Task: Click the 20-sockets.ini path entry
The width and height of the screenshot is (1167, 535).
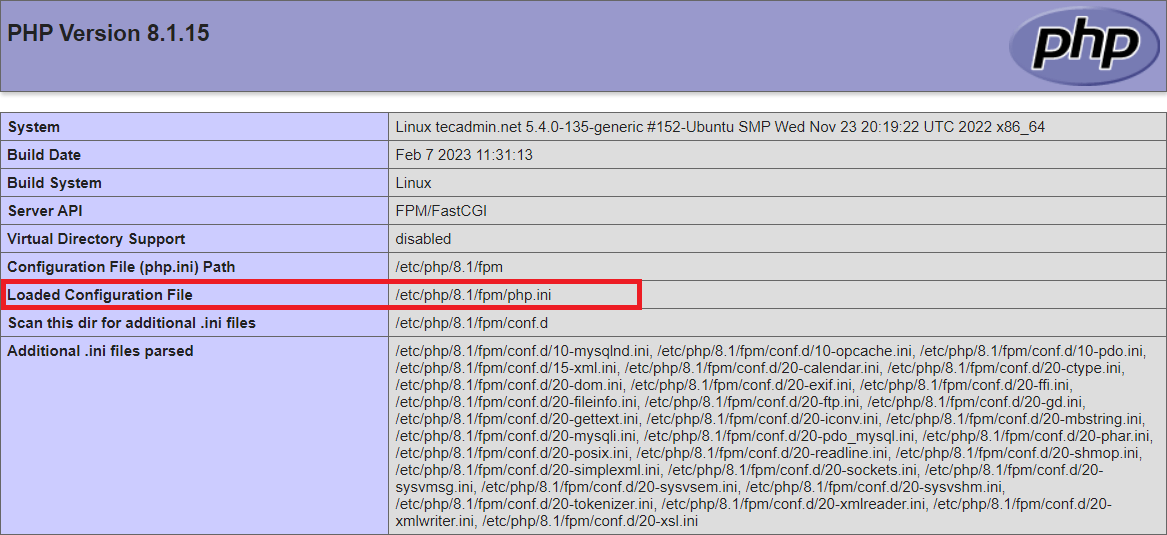Action: [x=795, y=470]
